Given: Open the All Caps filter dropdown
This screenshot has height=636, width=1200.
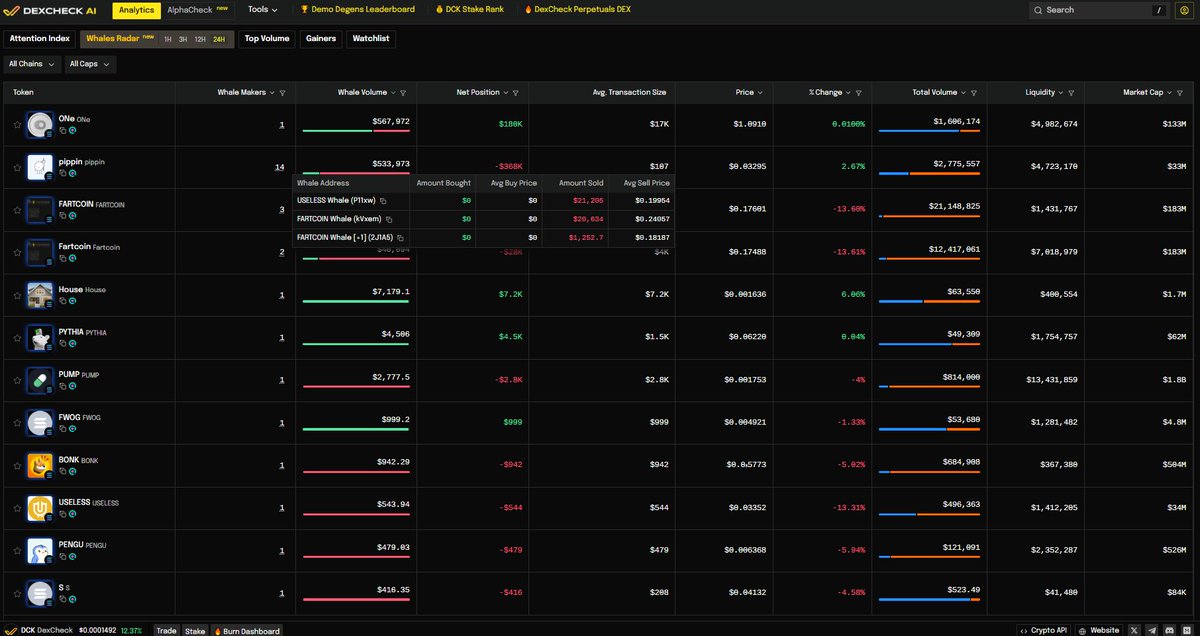Looking at the screenshot, I should (91, 64).
